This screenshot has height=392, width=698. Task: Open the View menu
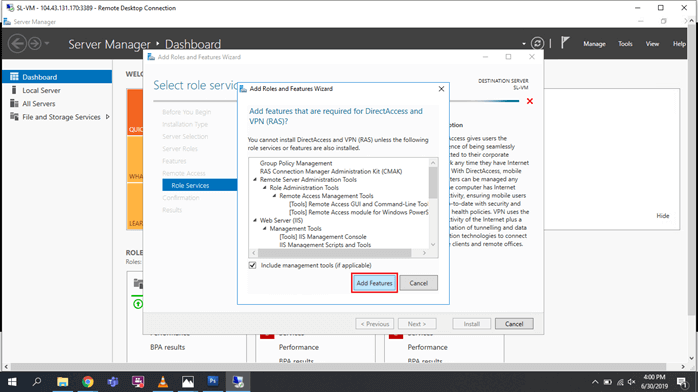click(652, 44)
